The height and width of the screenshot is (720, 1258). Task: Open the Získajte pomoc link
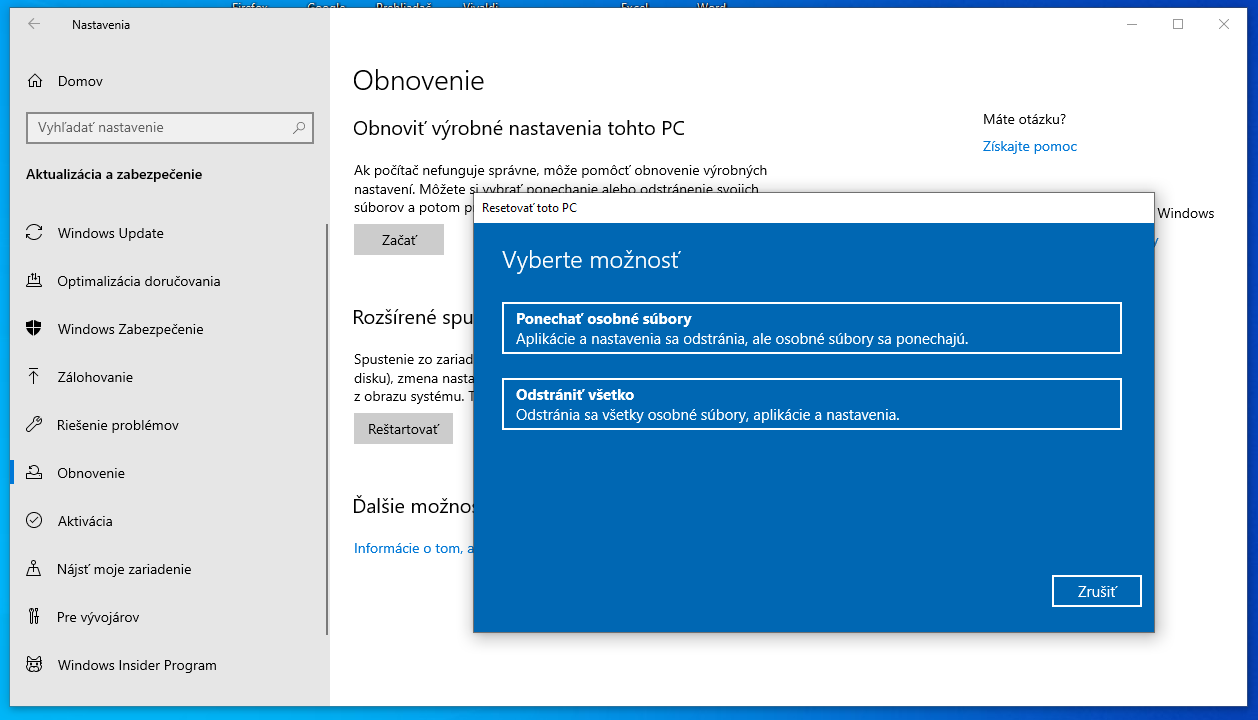coord(1029,146)
